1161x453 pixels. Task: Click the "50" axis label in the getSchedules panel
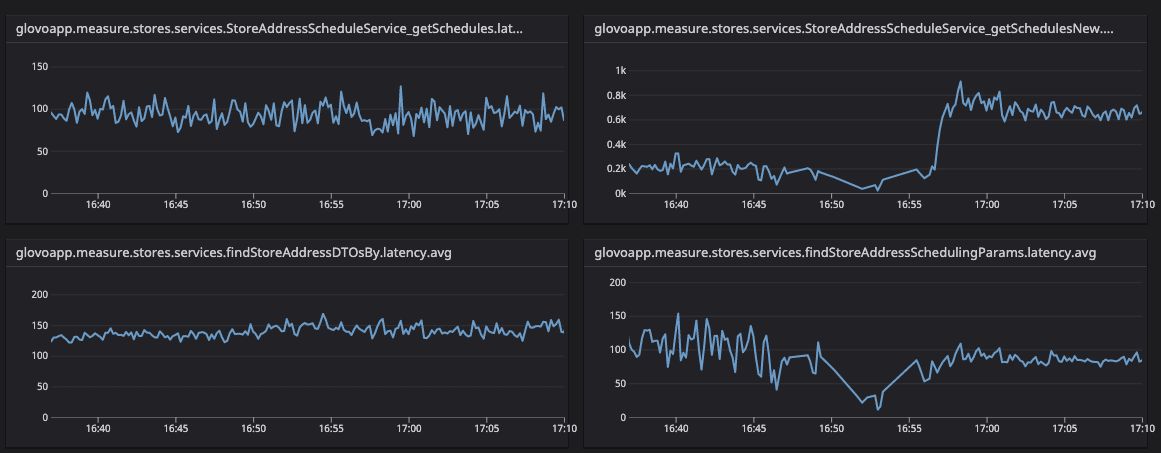point(42,152)
